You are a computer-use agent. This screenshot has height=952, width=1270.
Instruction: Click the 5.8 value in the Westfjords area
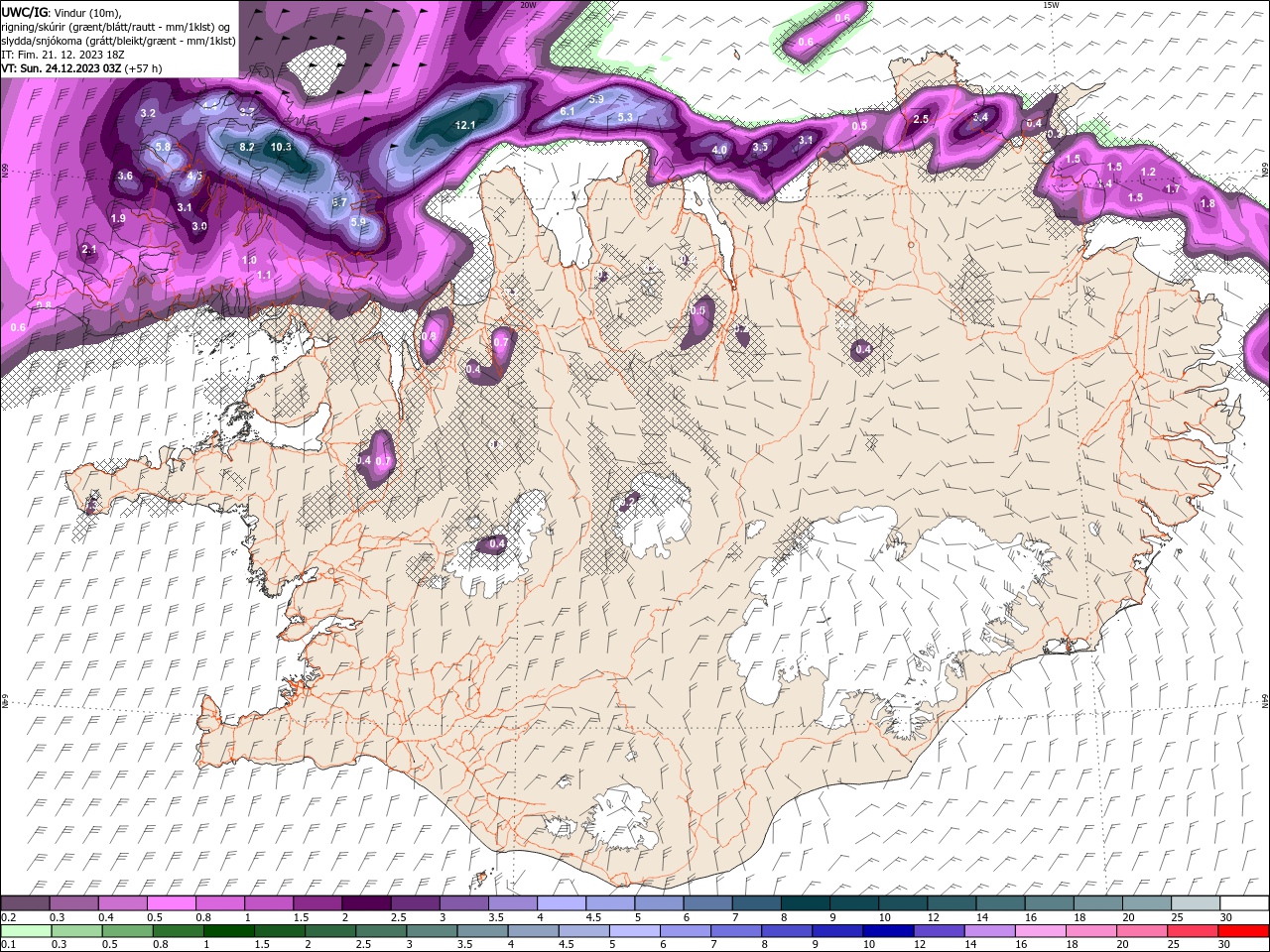click(164, 147)
